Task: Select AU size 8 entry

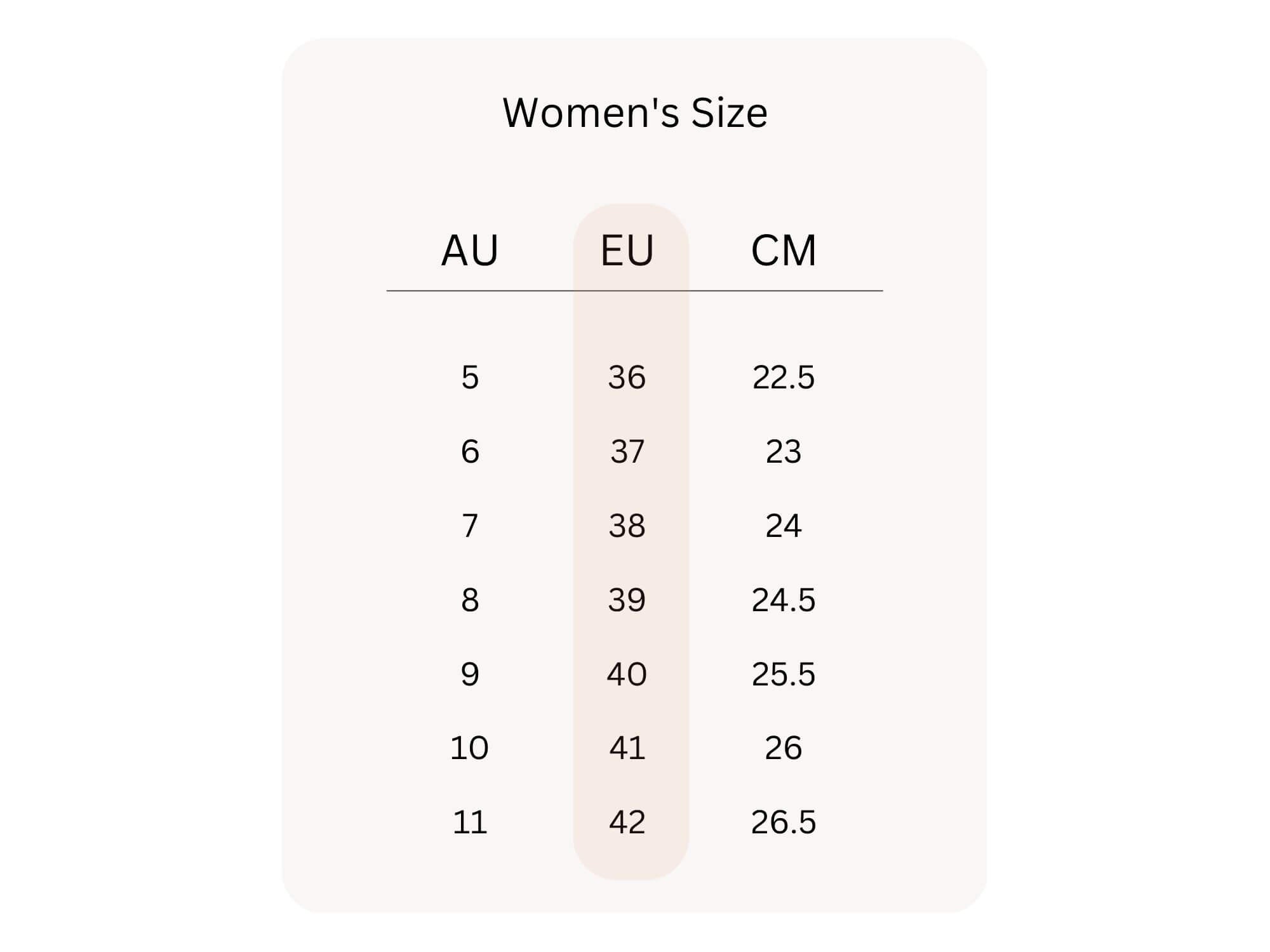Action: pyautogui.click(x=470, y=600)
